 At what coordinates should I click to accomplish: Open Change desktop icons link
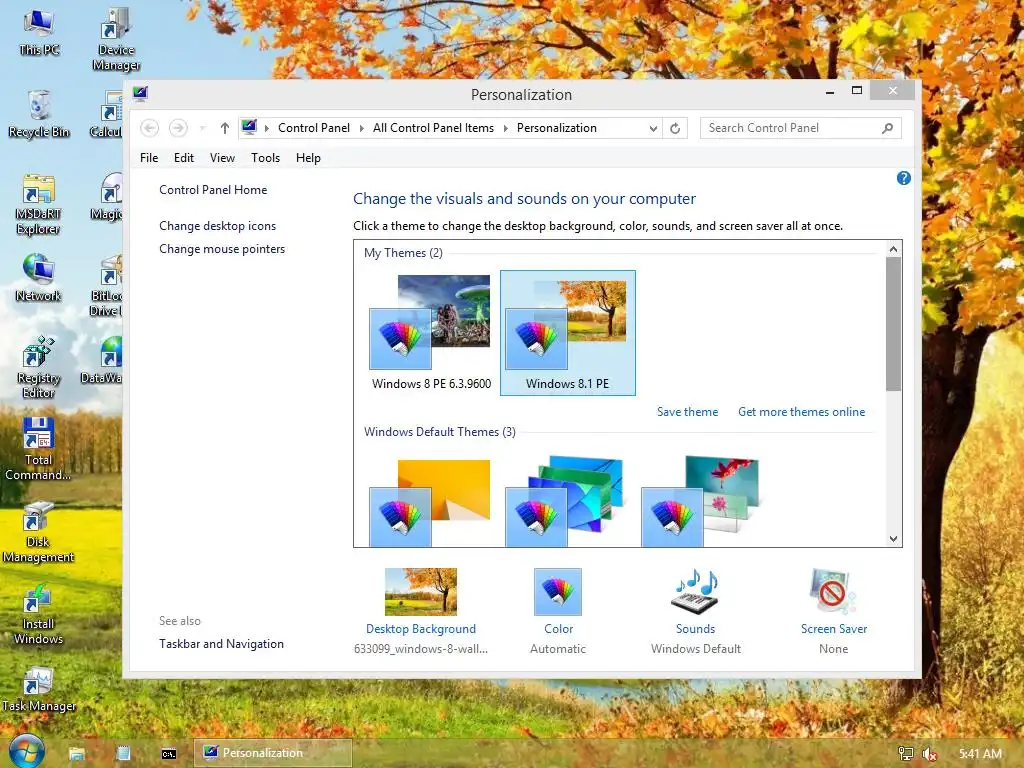coord(217,226)
